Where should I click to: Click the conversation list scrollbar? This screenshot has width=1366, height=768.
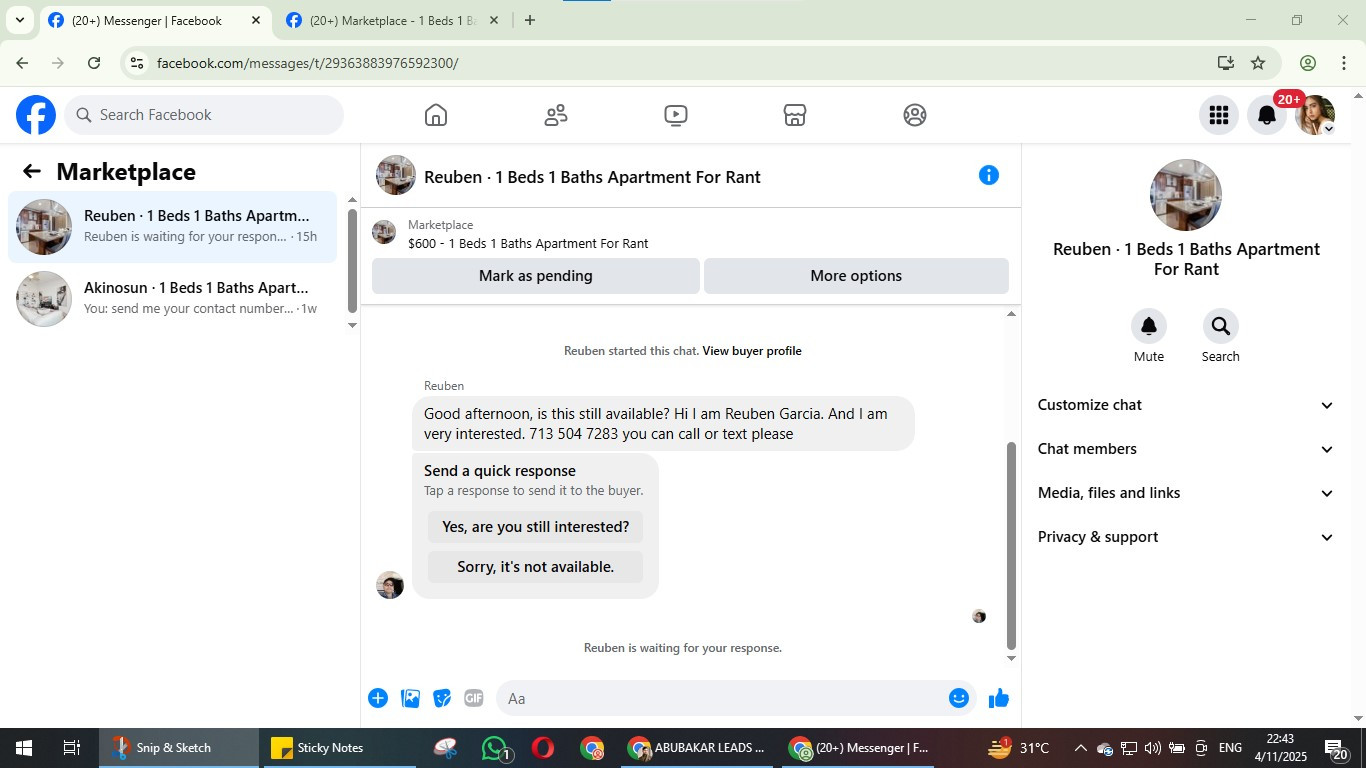pos(352,260)
